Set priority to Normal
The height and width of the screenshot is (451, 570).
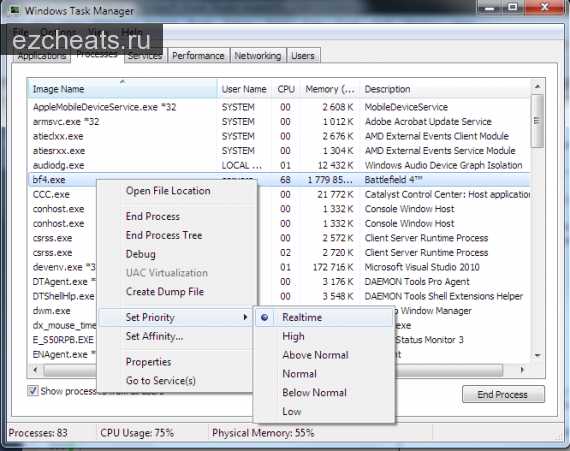[x=300, y=374]
